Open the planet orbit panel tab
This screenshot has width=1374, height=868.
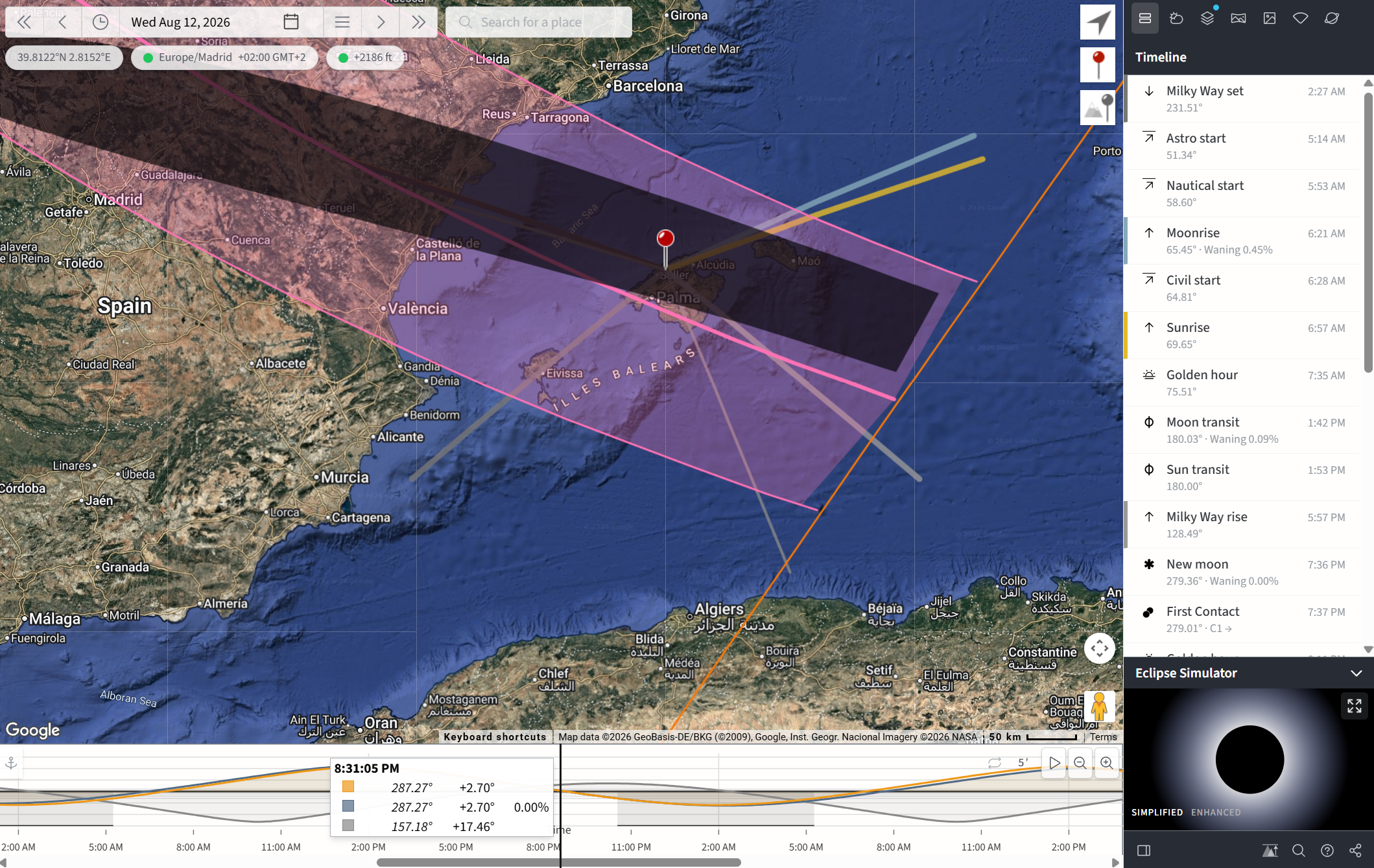pyautogui.click(x=1332, y=18)
